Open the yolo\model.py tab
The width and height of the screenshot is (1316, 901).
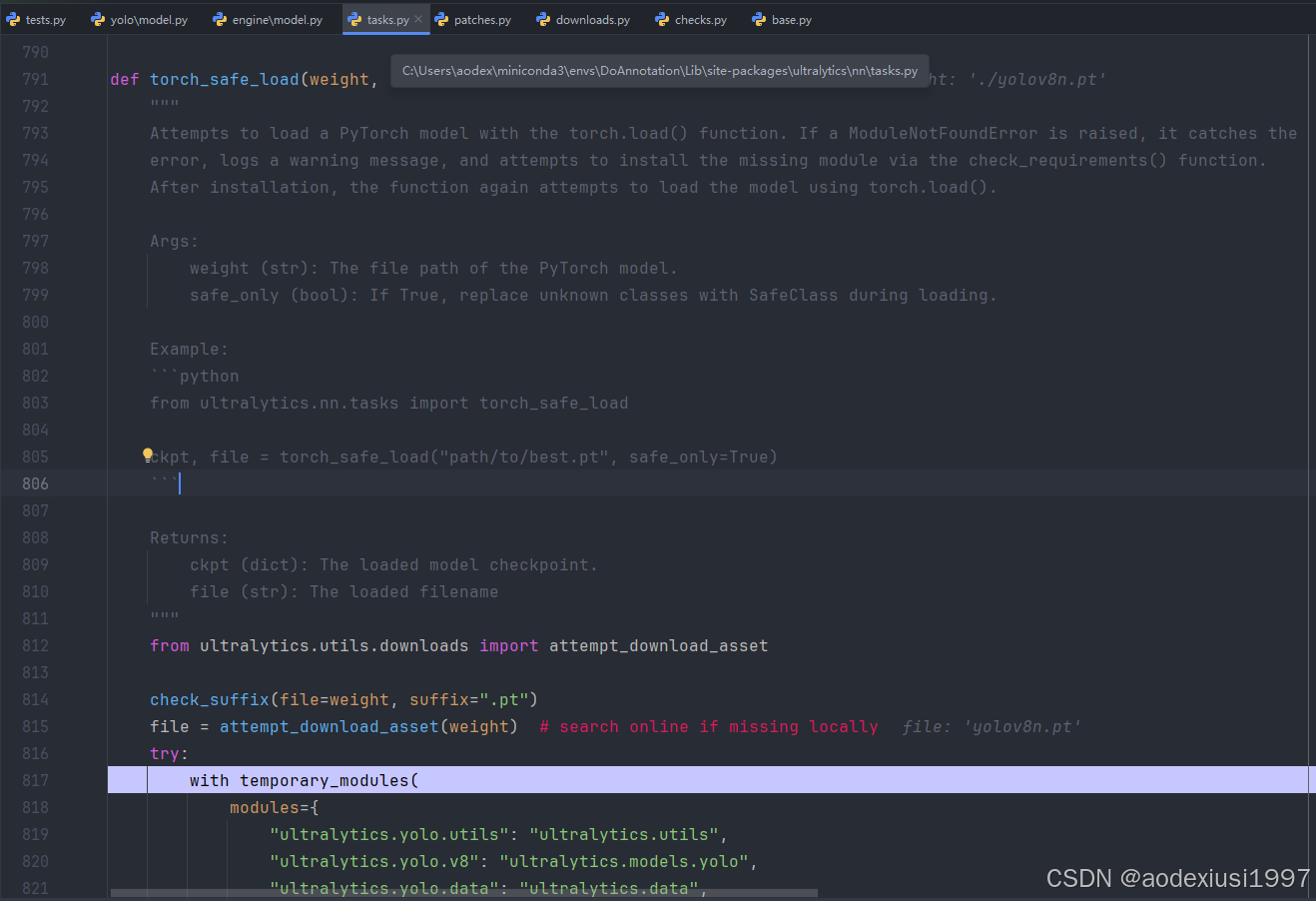click(x=140, y=20)
